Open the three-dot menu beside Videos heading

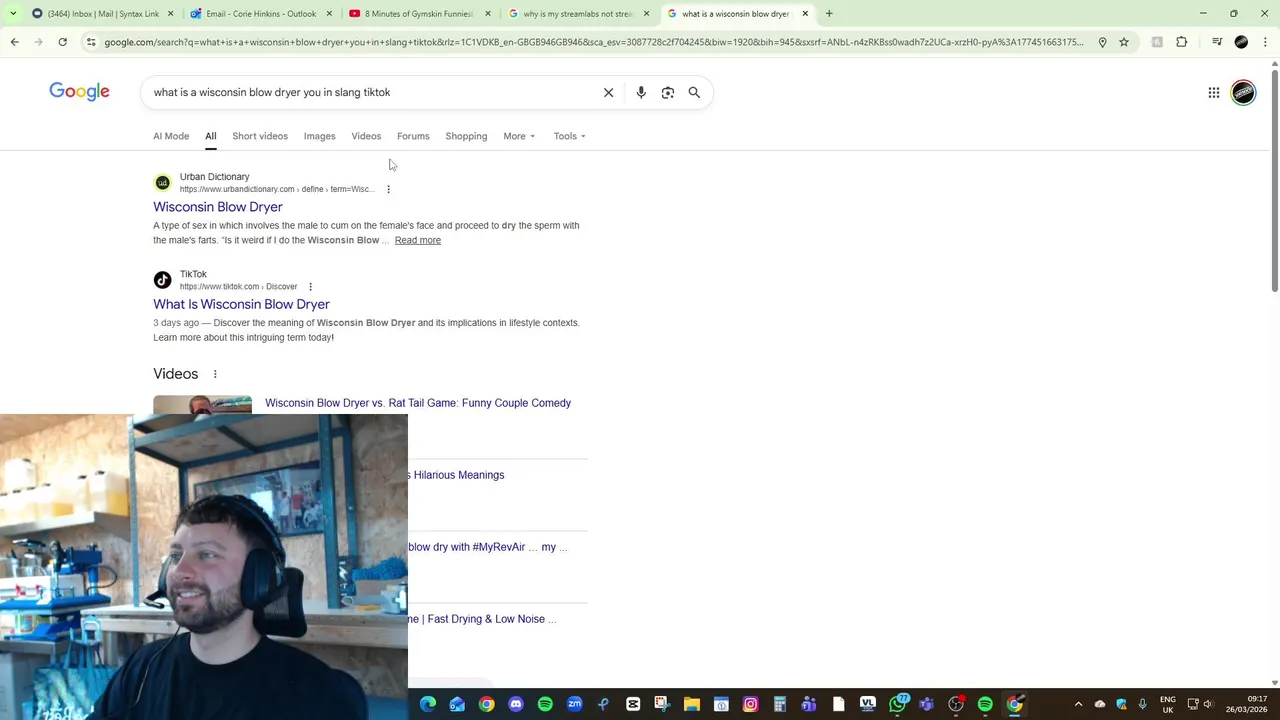tap(215, 374)
